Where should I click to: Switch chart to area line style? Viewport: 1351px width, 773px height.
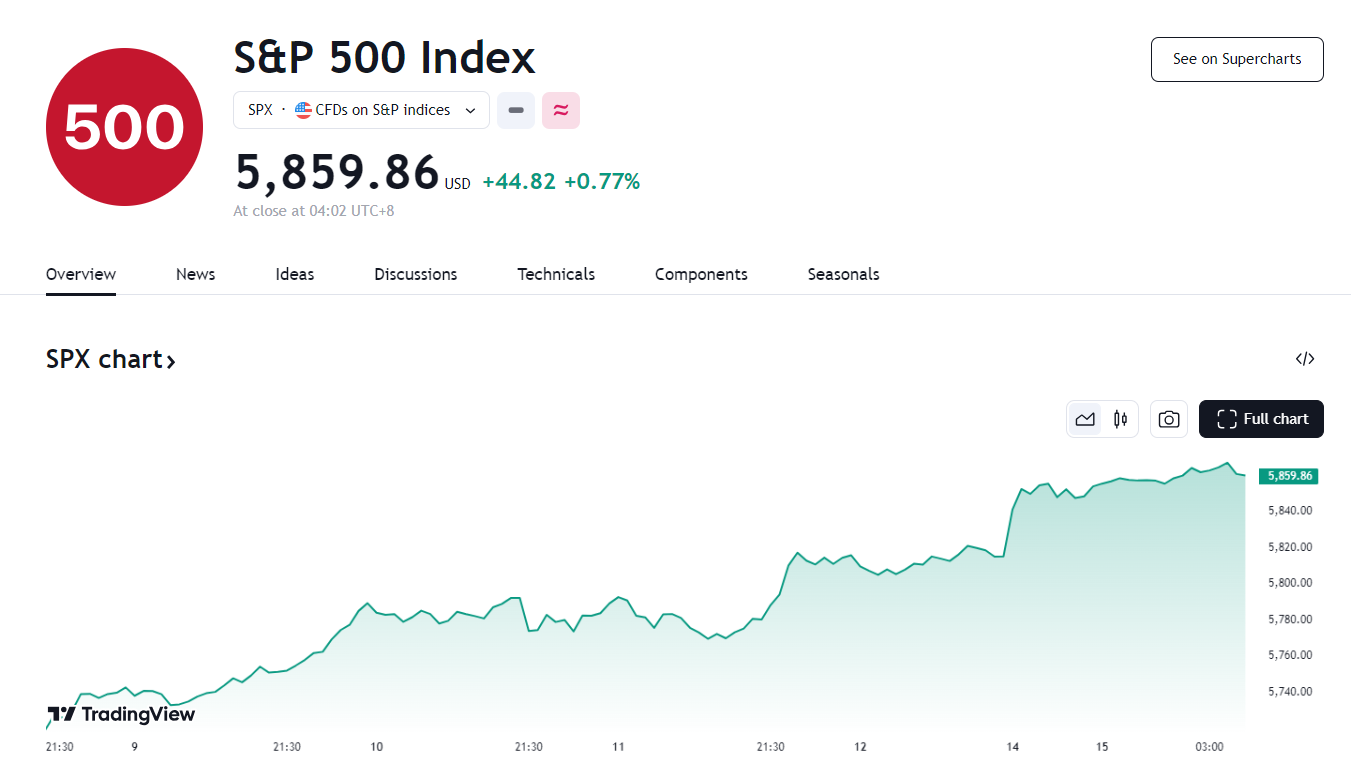1085,419
